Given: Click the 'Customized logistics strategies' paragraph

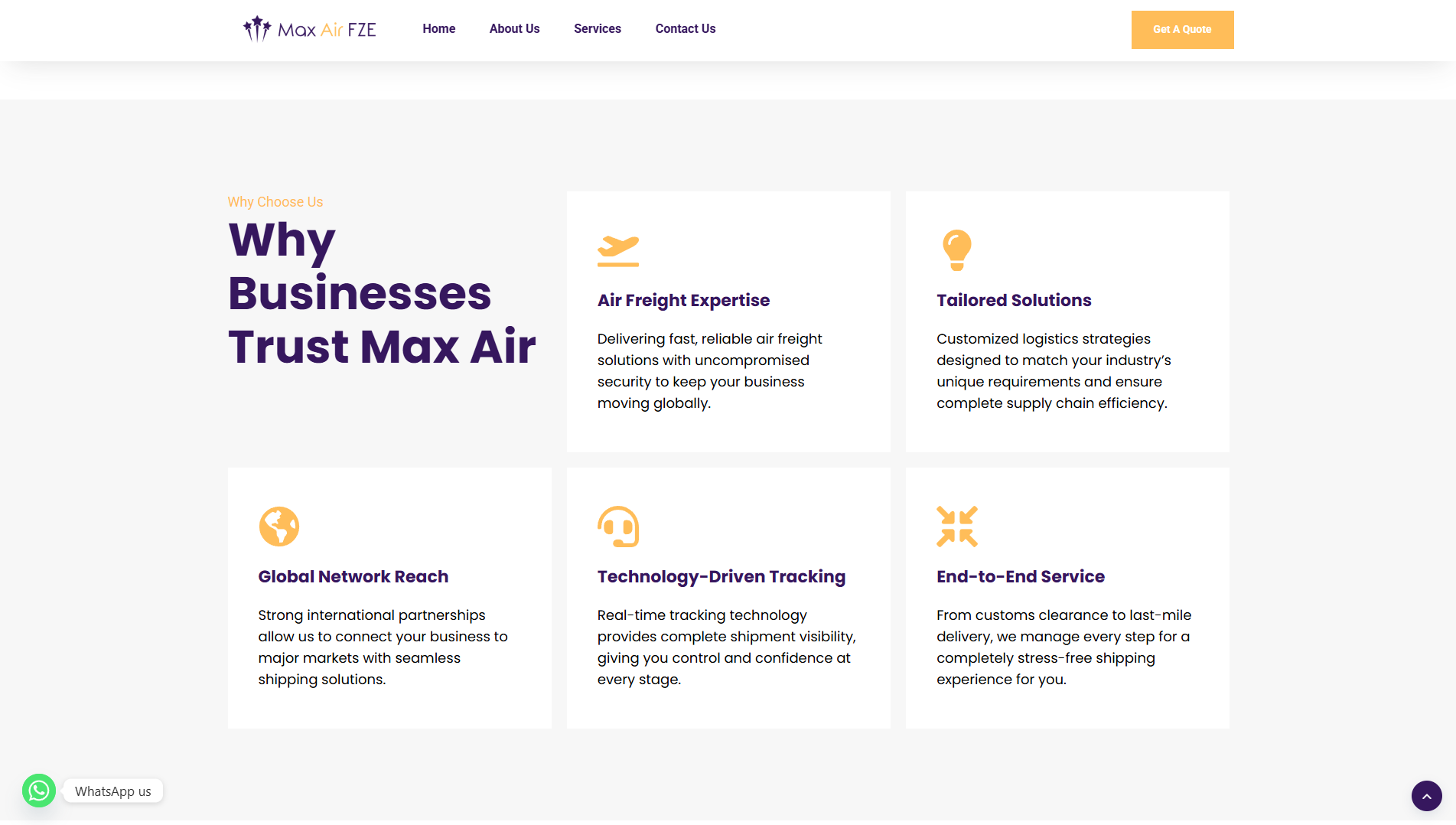Looking at the screenshot, I should 1054,370.
